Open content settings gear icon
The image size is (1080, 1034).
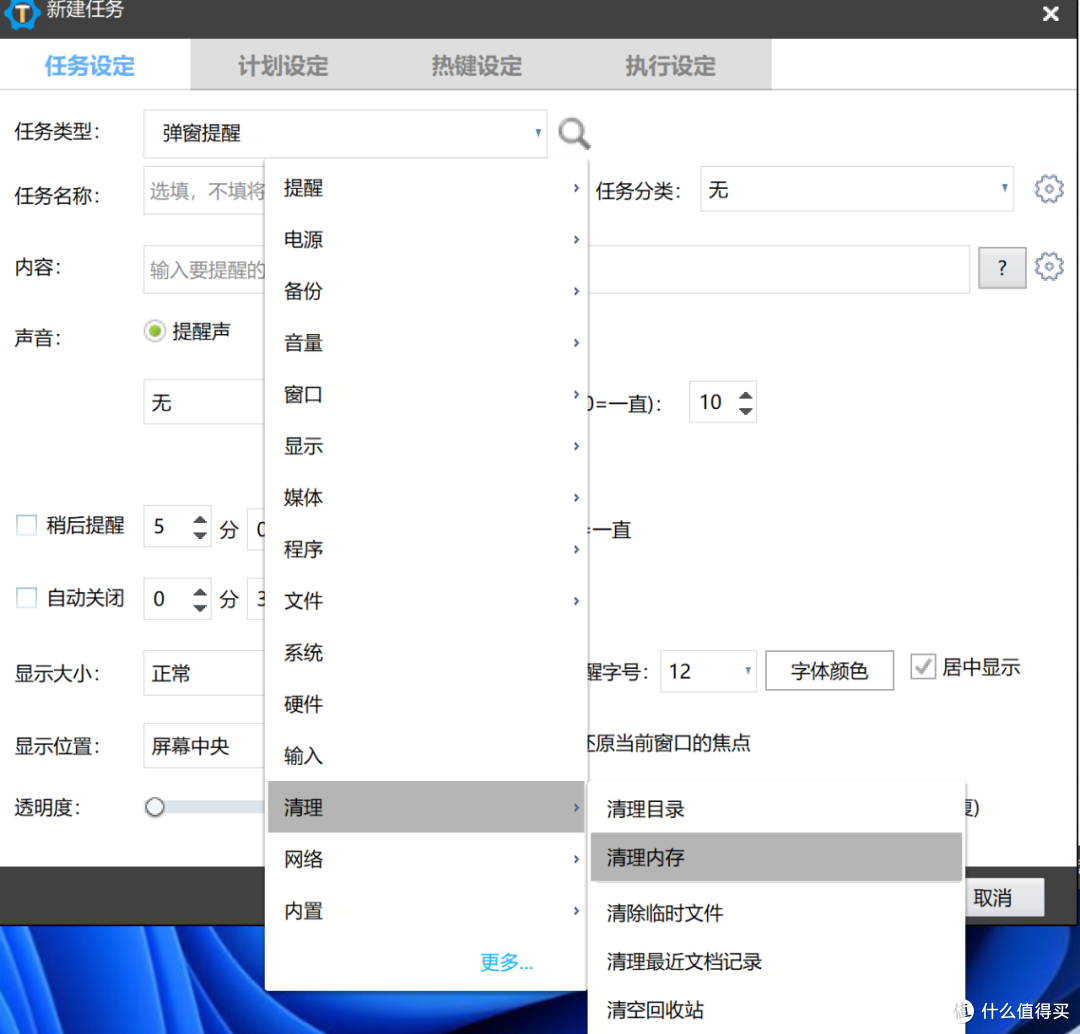coord(1048,267)
